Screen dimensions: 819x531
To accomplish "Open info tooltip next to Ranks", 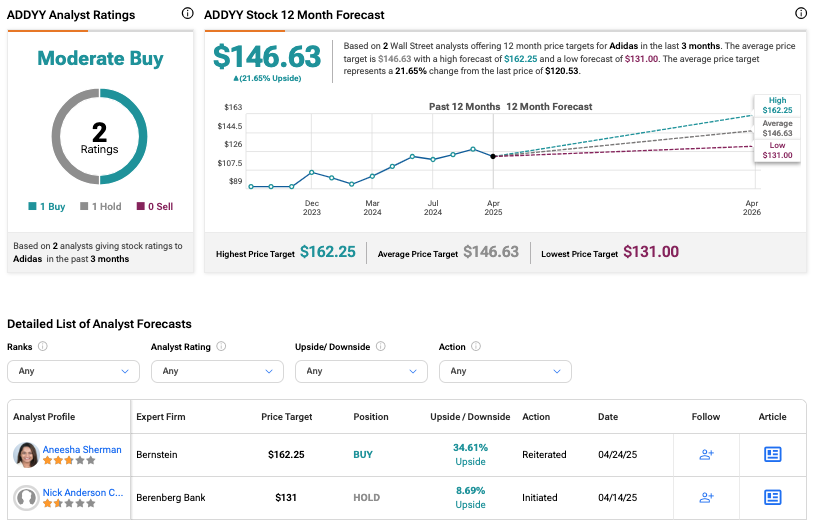I will [43, 346].
